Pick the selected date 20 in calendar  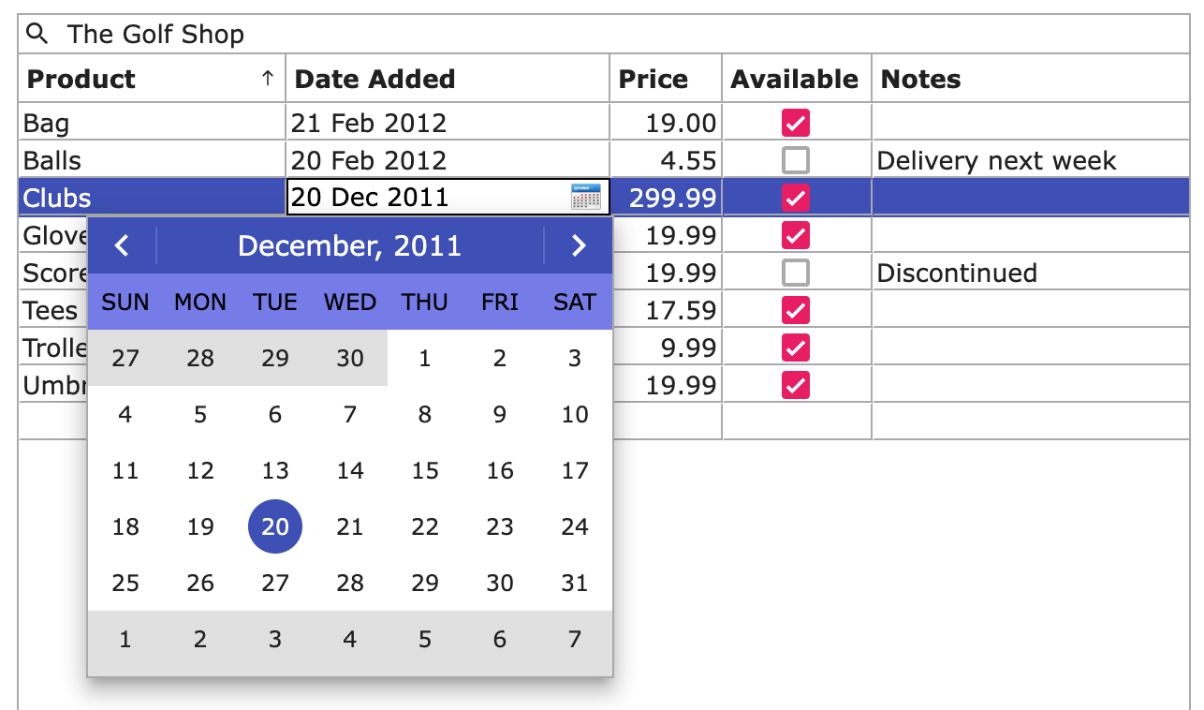(275, 527)
